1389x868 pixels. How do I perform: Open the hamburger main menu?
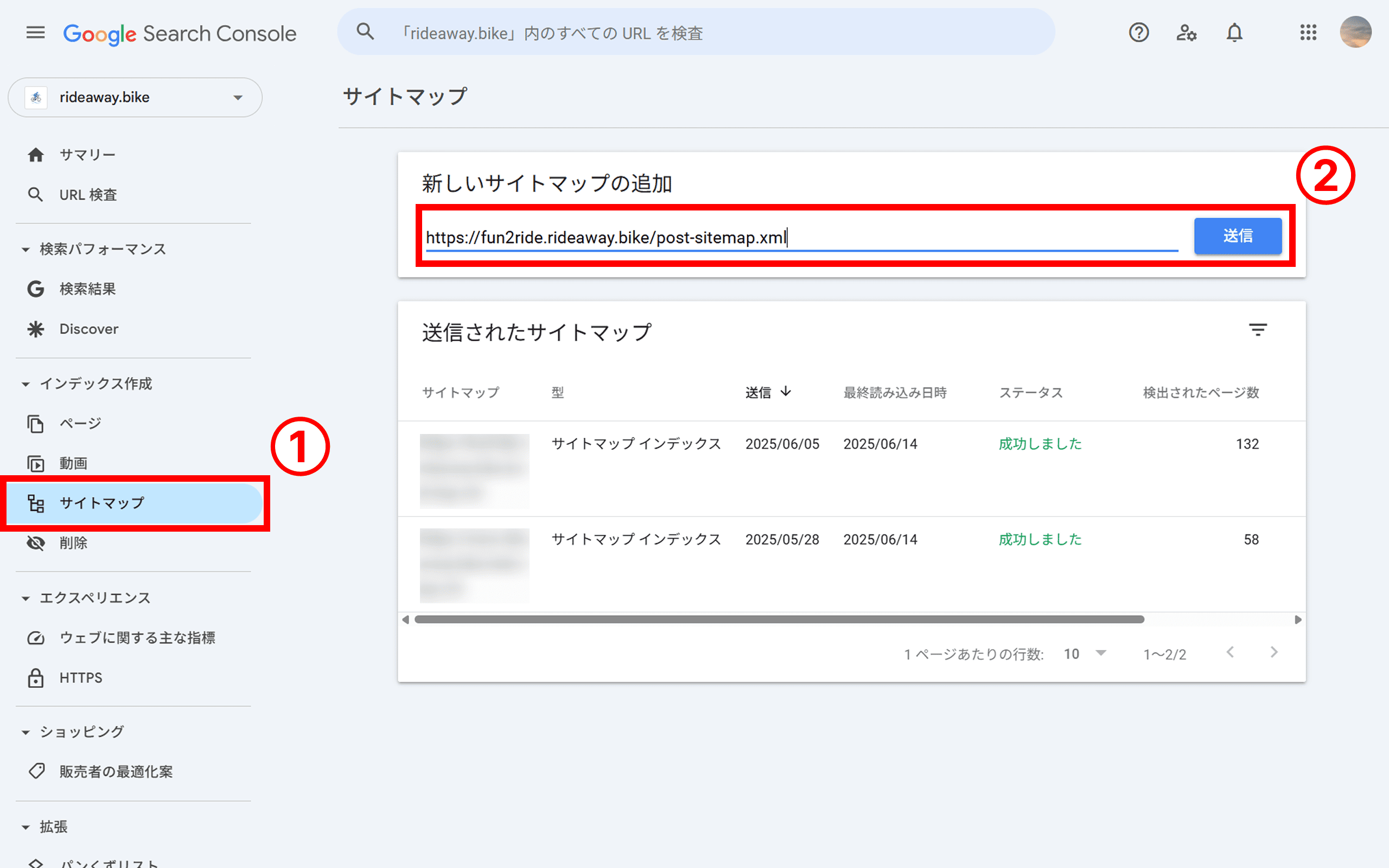(36, 33)
